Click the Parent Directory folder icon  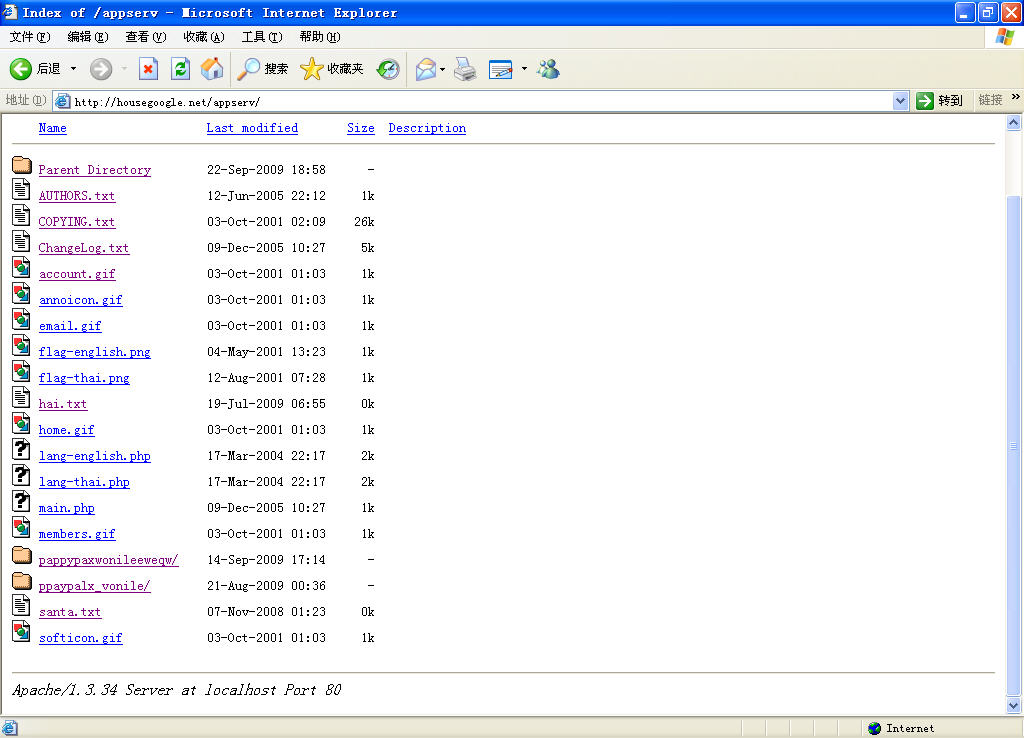pyautogui.click(x=22, y=165)
